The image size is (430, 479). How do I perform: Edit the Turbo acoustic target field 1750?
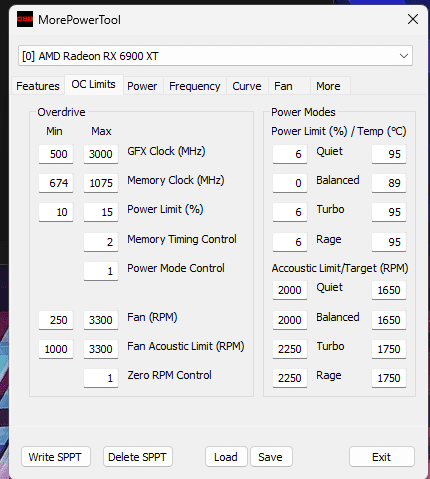coord(389,349)
